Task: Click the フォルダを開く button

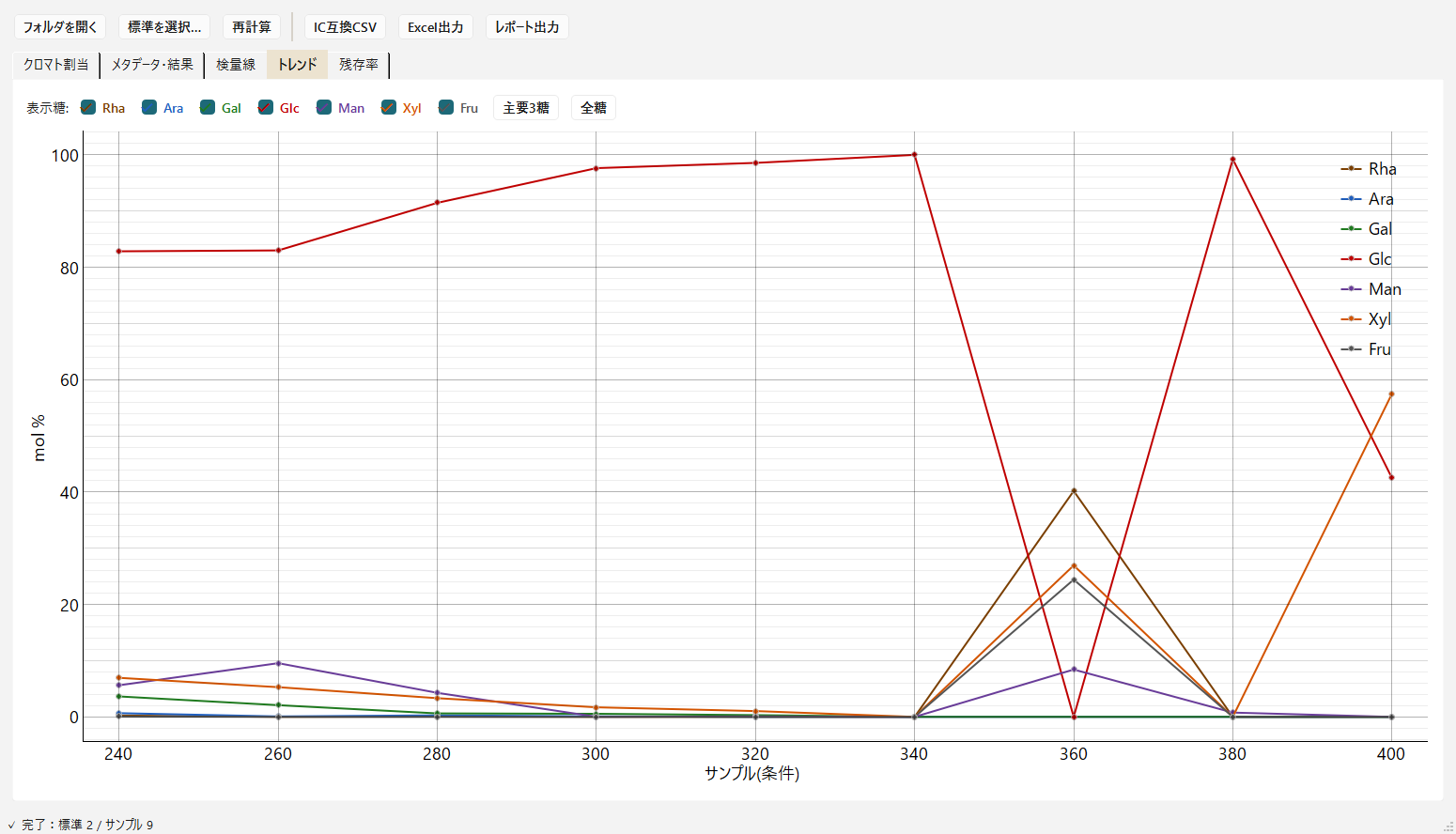Action: tap(60, 27)
